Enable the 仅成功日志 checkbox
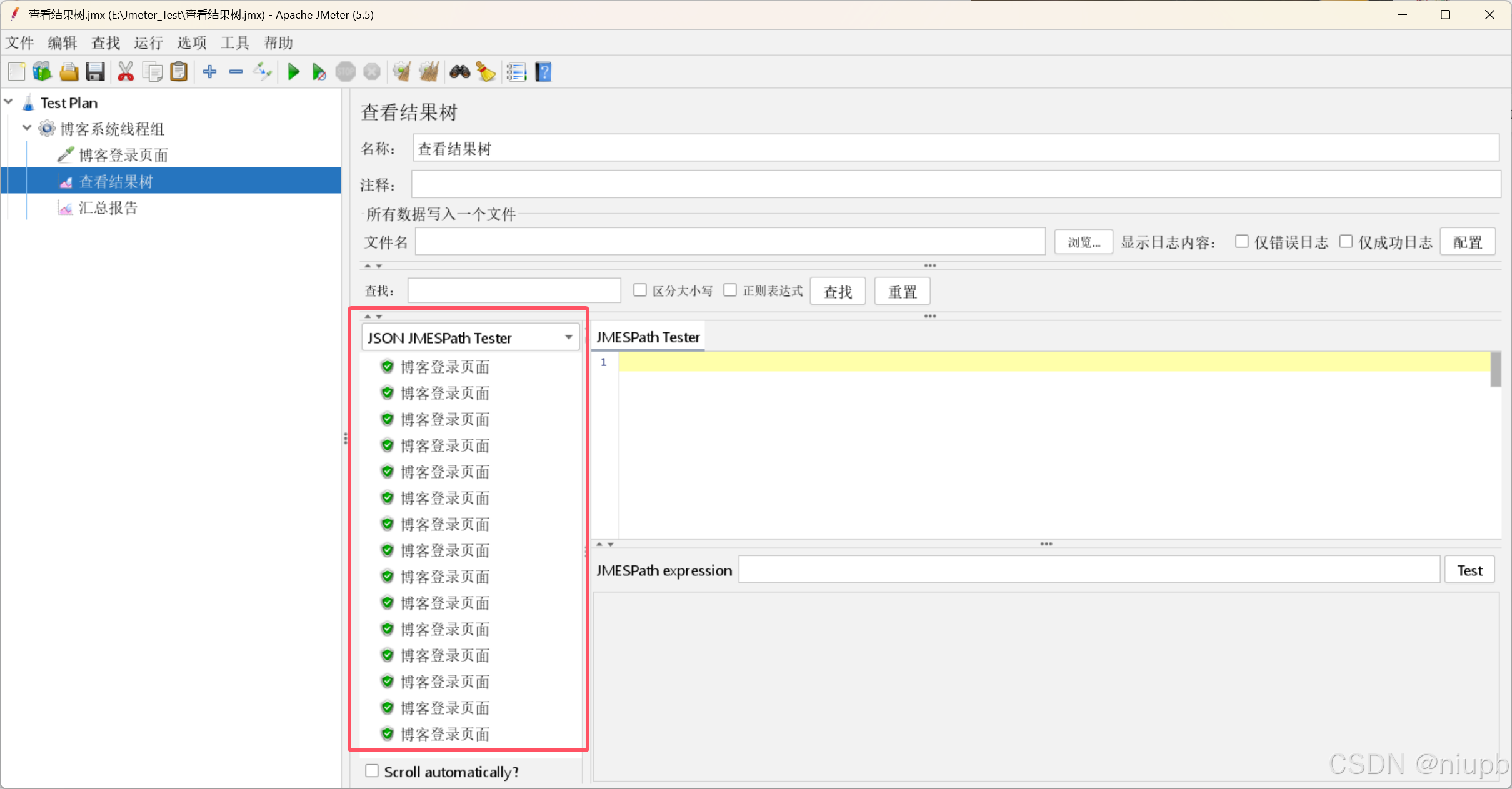The height and width of the screenshot is (789, 1512). 1346,241
